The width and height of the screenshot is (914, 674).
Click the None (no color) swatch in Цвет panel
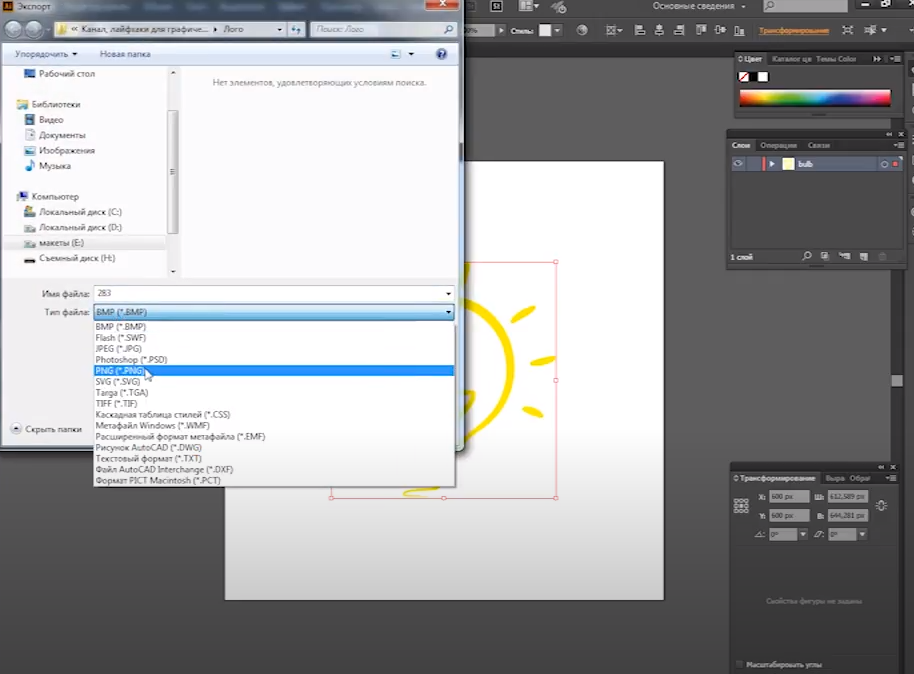(745, 77)
